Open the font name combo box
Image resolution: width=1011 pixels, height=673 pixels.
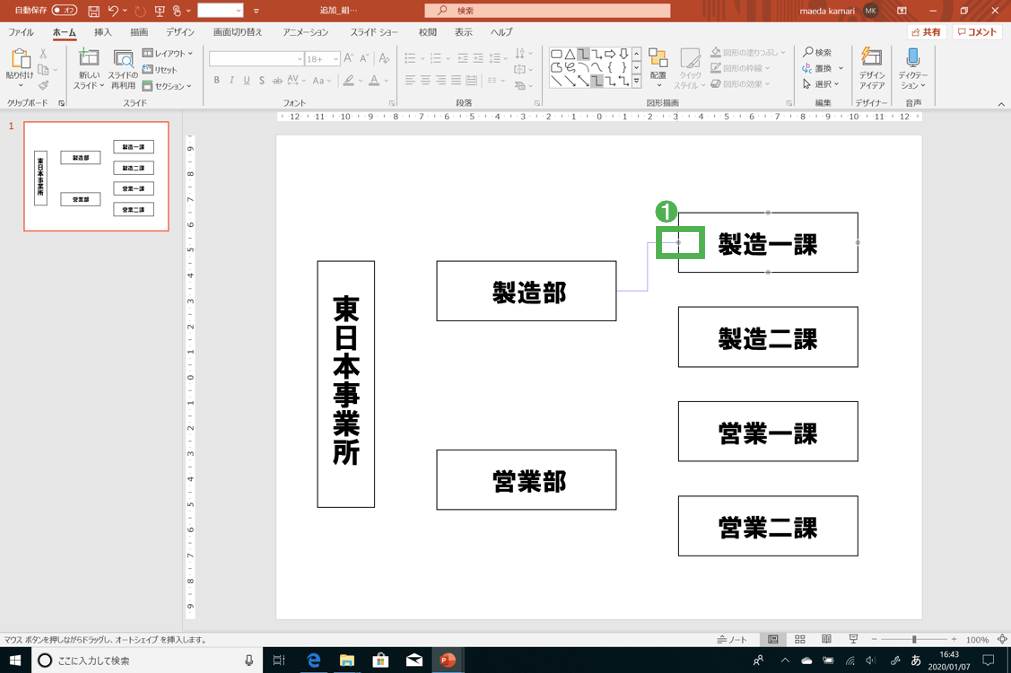coord(256,59)
